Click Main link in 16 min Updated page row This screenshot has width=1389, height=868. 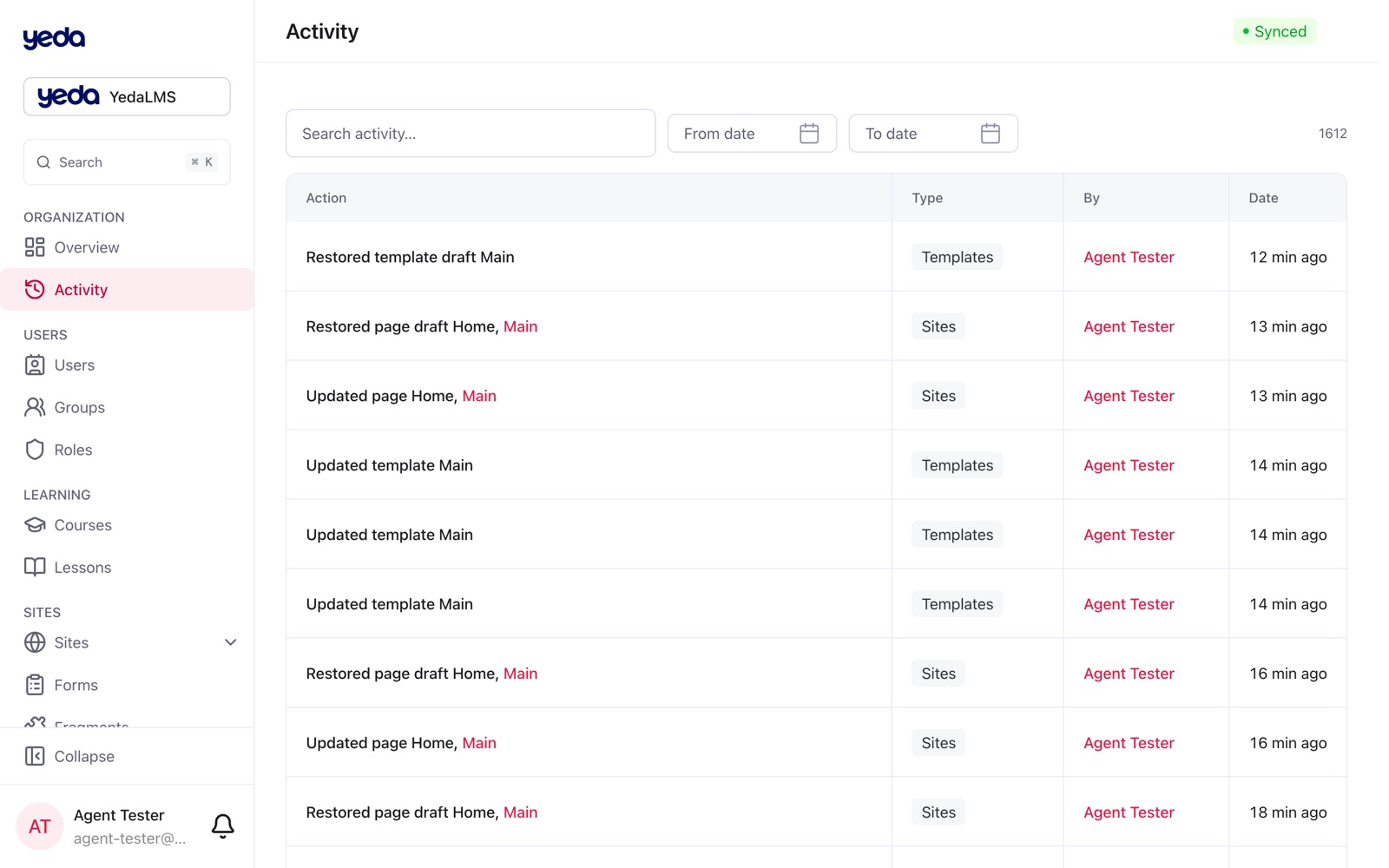coord(479,743)
